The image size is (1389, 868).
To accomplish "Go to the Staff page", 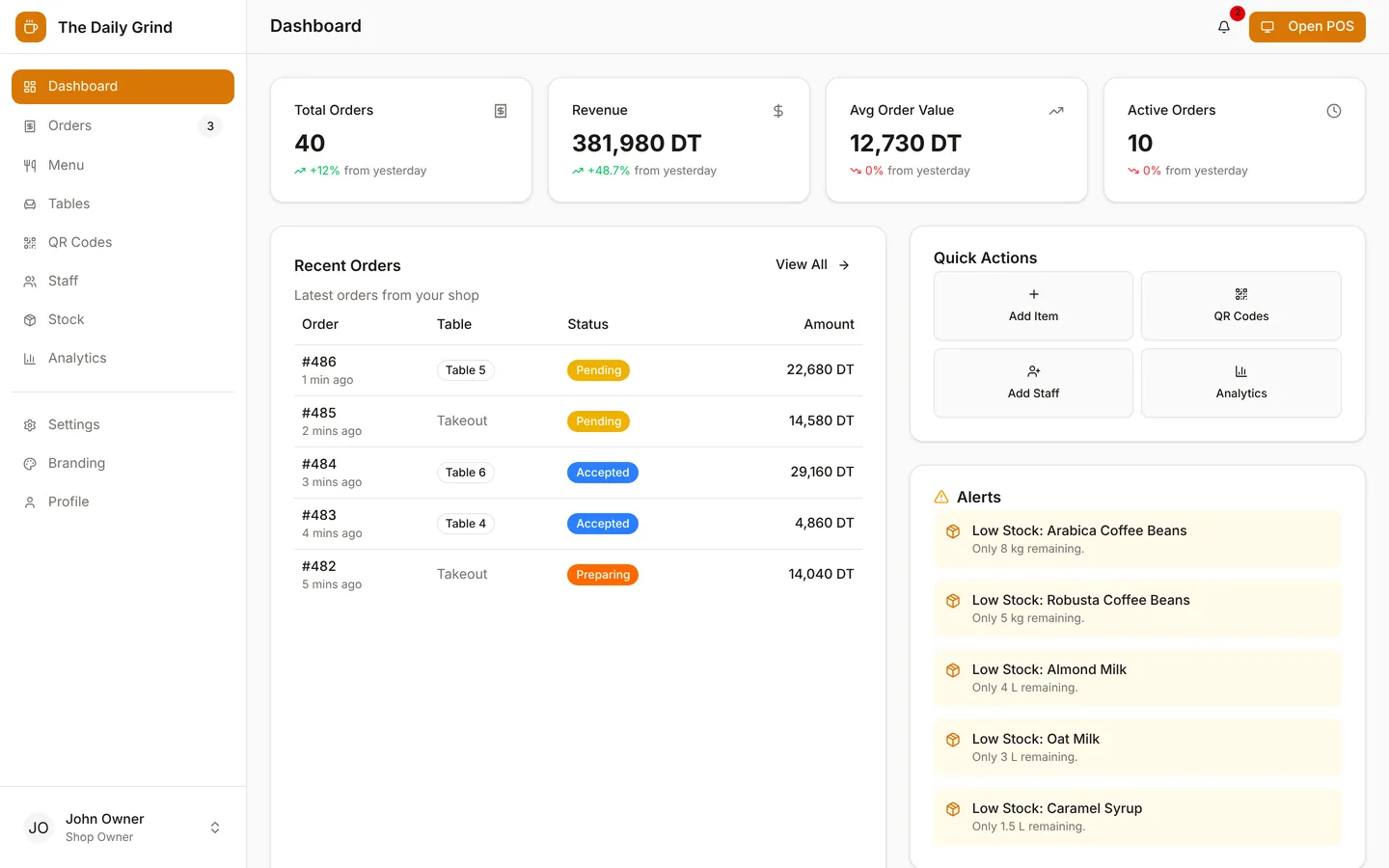I will [x=123, y=281].
